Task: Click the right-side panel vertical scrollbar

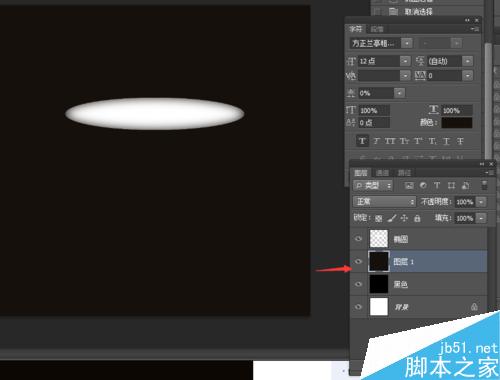Action: tap(488, 100)
